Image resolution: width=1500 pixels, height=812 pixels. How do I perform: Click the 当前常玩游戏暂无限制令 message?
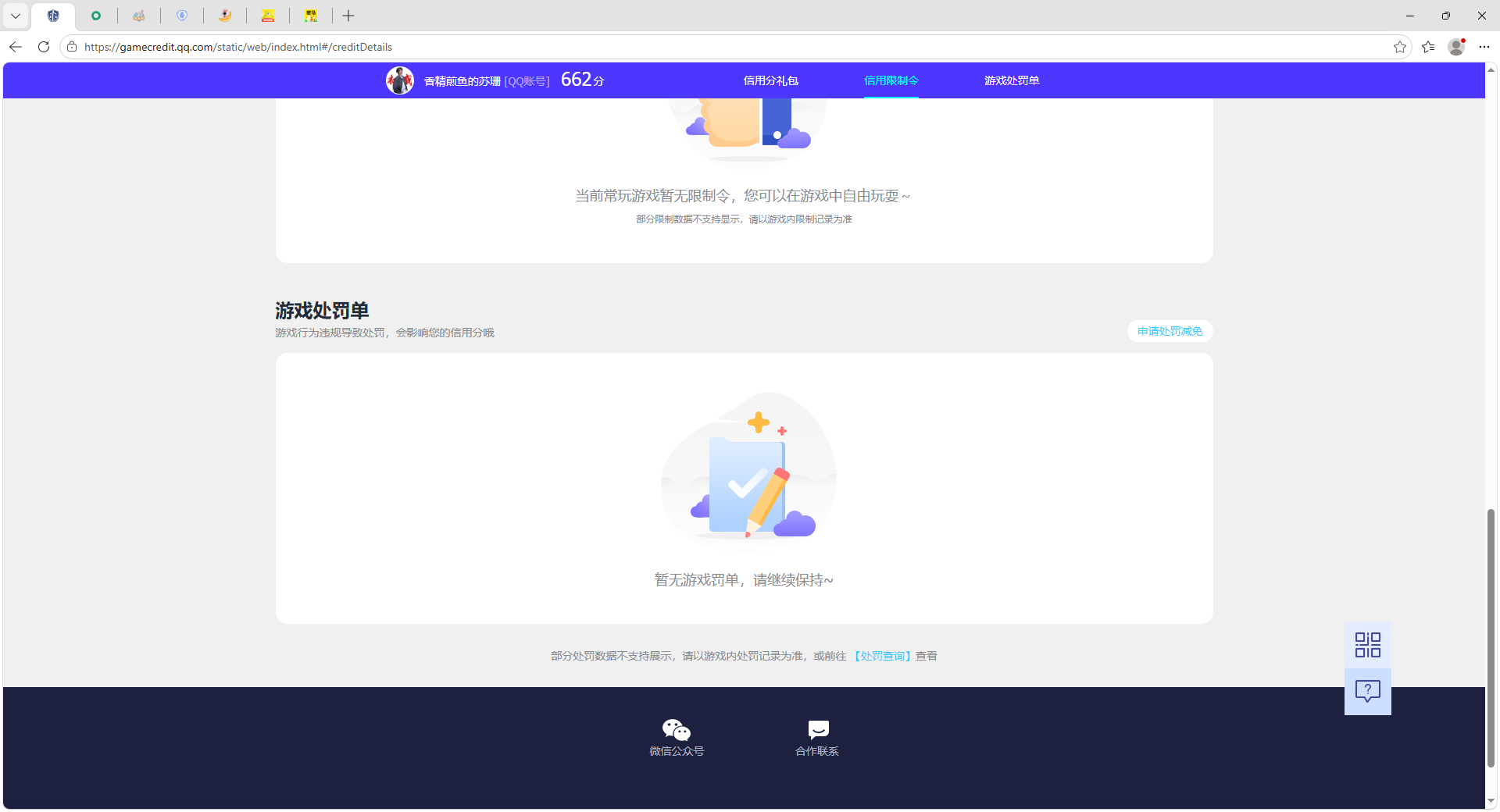743,196
